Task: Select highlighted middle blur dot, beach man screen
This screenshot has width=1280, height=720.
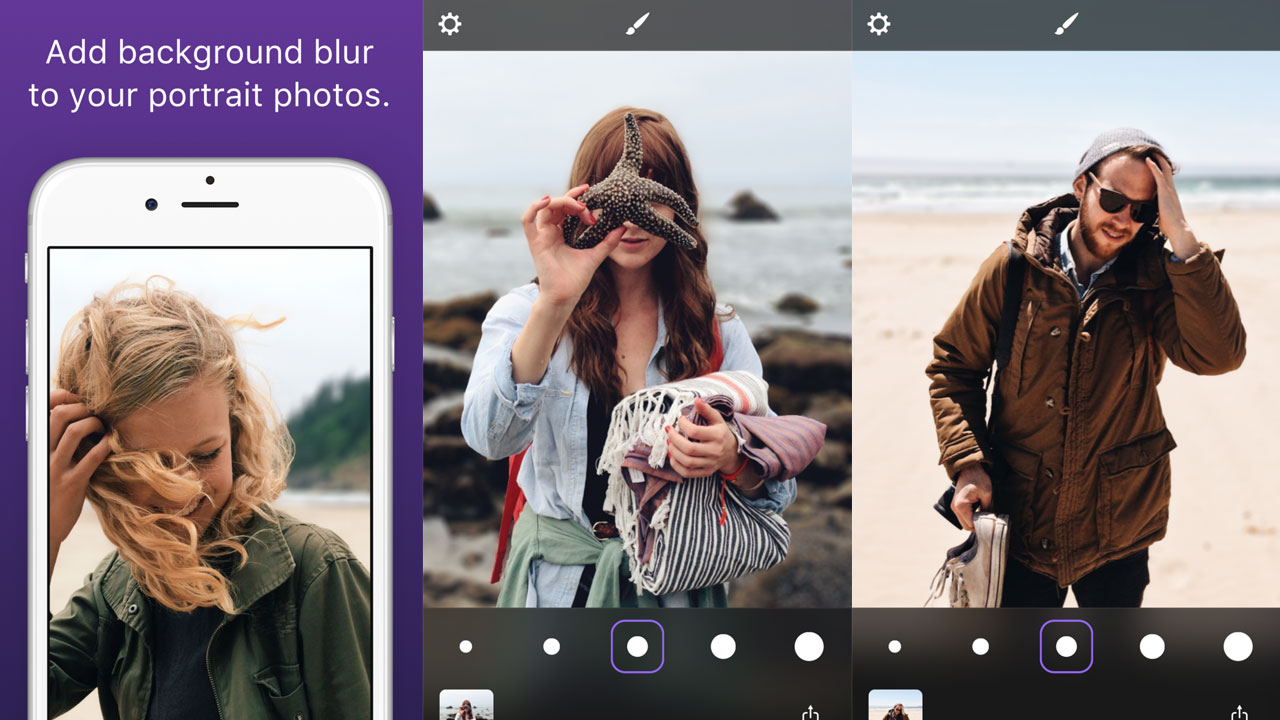Action: (1066, 647)
